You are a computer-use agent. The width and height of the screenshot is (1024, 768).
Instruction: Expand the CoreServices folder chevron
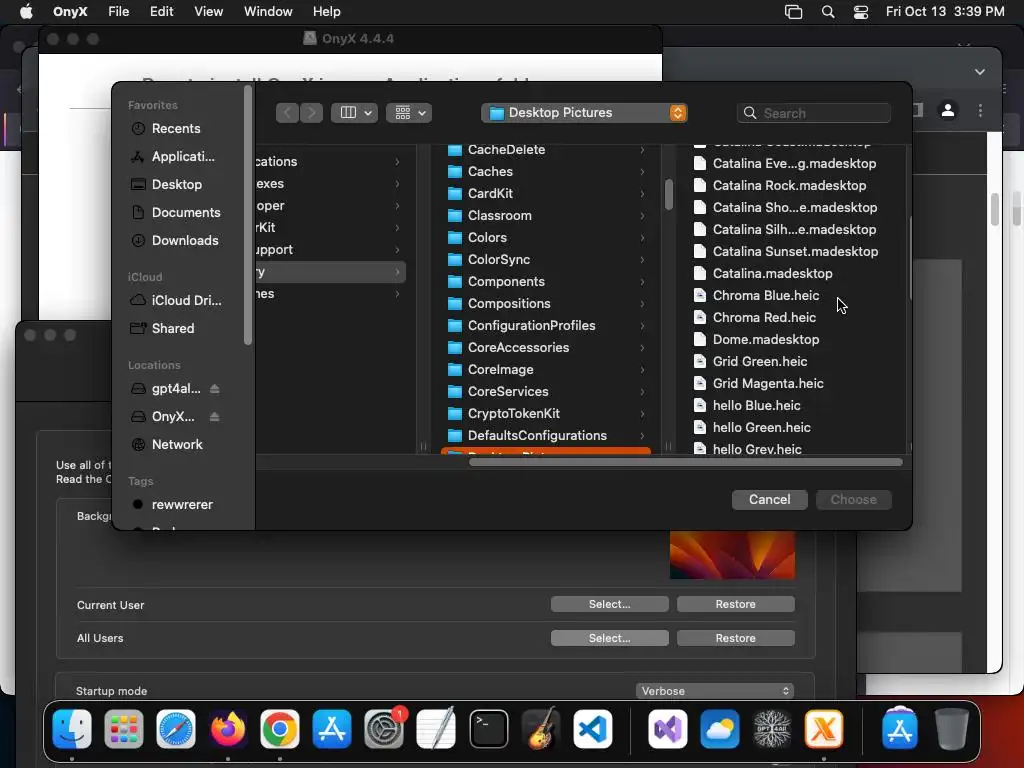643,392
